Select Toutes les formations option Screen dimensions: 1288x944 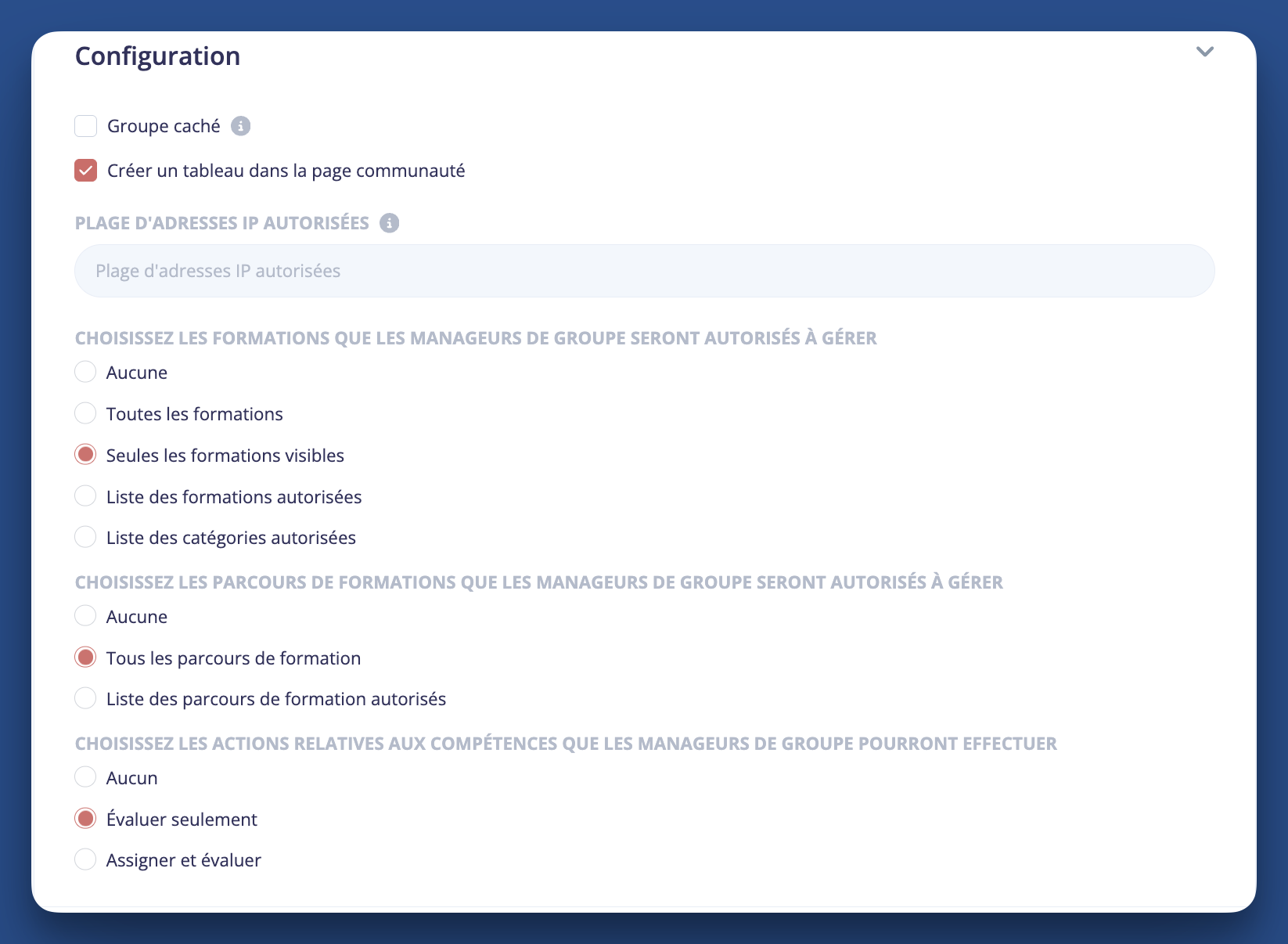pyautogui.click(x=85, y=413)
